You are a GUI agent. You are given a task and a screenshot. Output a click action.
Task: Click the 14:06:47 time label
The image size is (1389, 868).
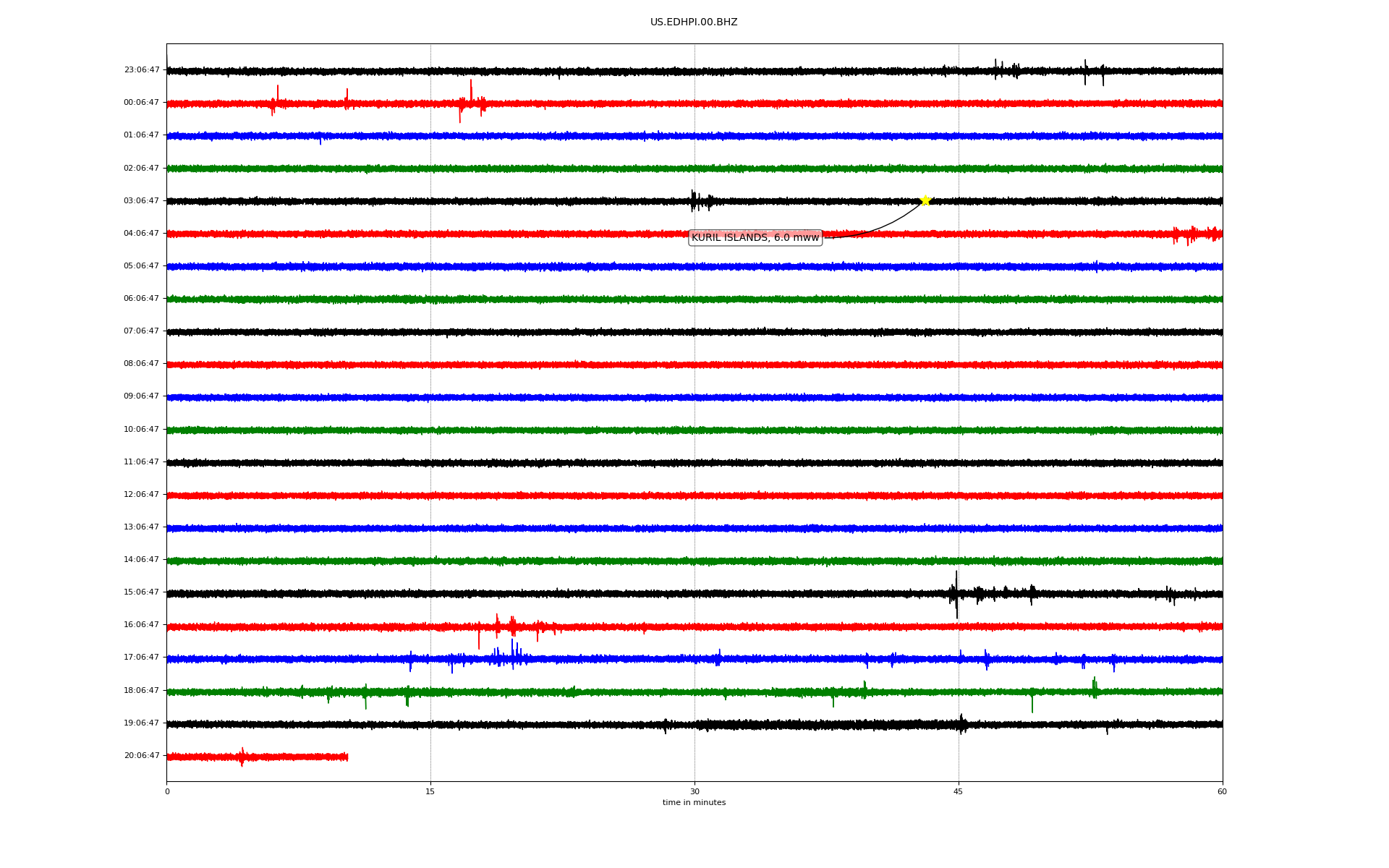click(141, 560)
